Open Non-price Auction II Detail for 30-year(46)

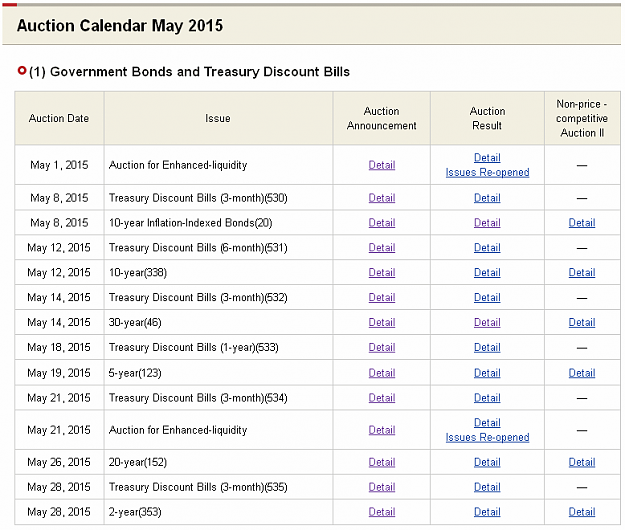582,322
